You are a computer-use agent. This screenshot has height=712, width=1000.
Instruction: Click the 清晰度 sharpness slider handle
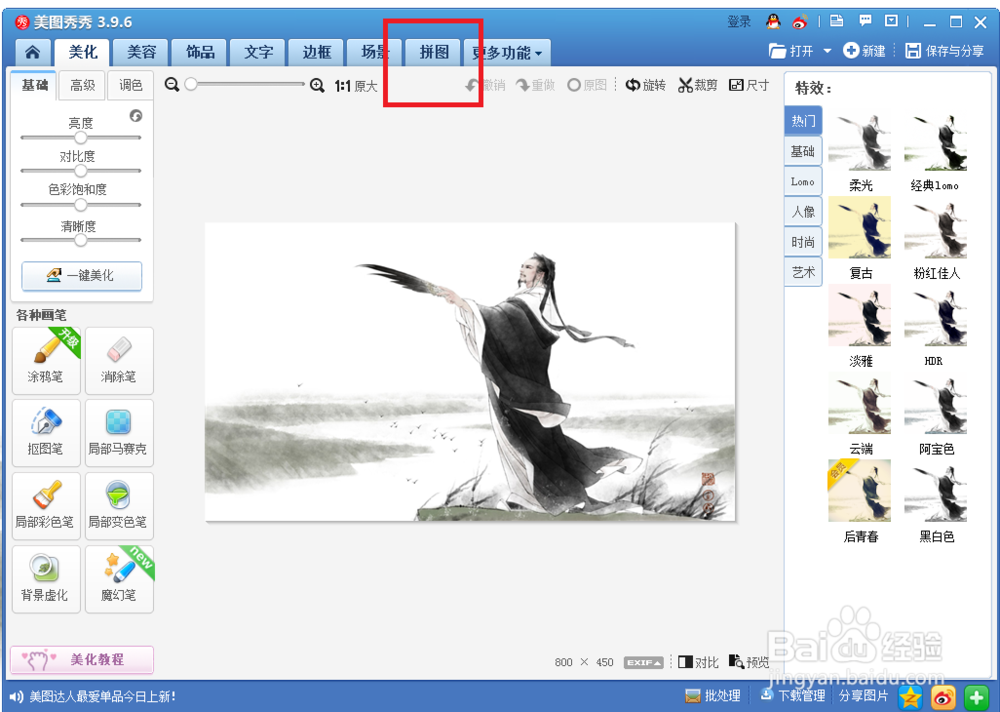point(80,240)
